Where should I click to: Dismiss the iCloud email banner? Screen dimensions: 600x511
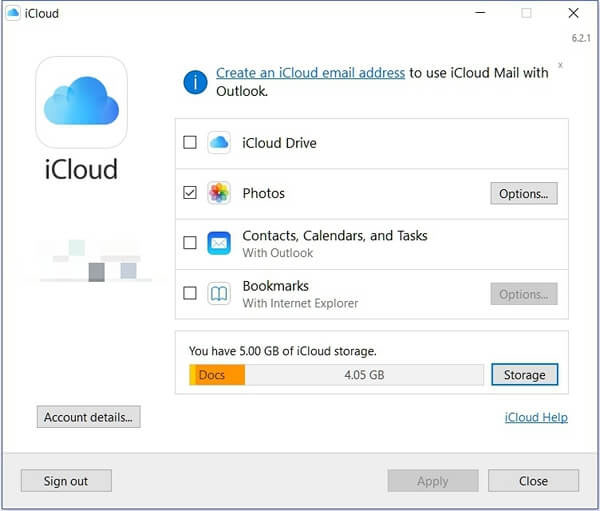pos(560,65)
